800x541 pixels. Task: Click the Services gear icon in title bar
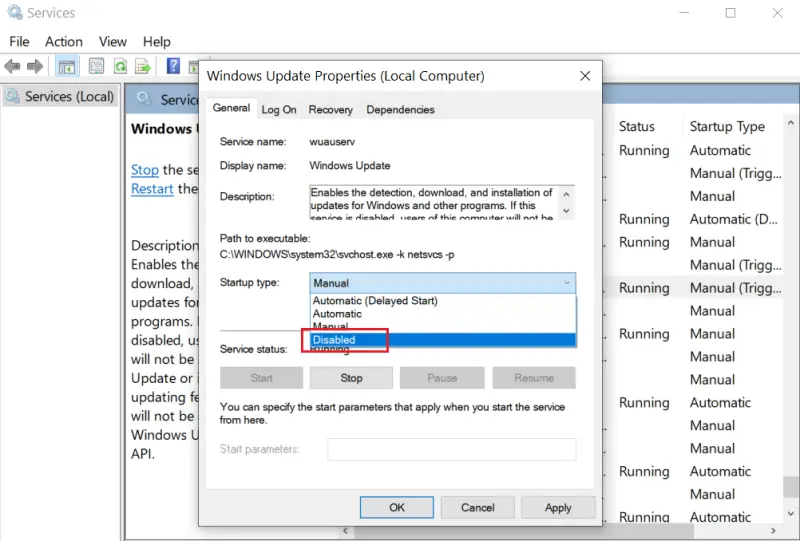[15, 12]
